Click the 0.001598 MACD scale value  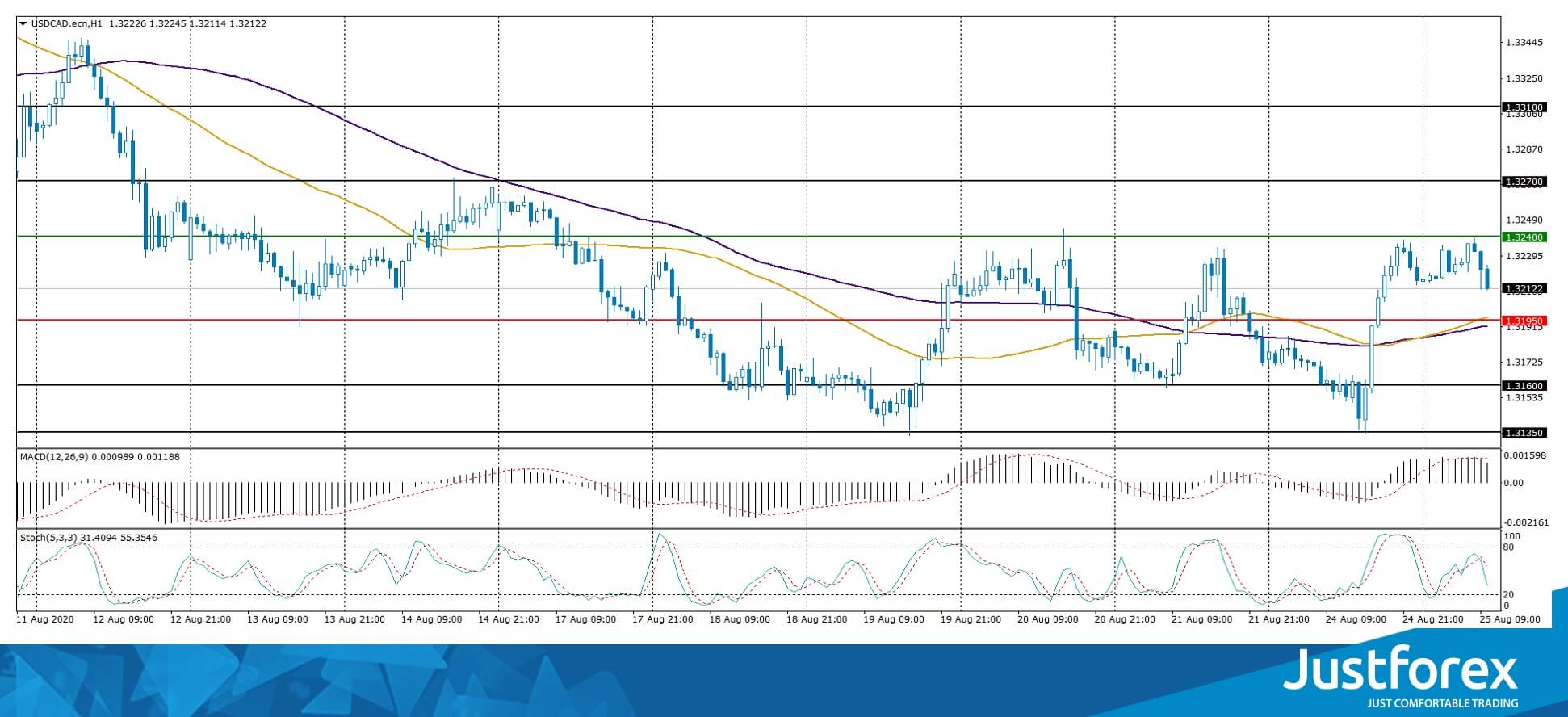(x=1525, y=455)
